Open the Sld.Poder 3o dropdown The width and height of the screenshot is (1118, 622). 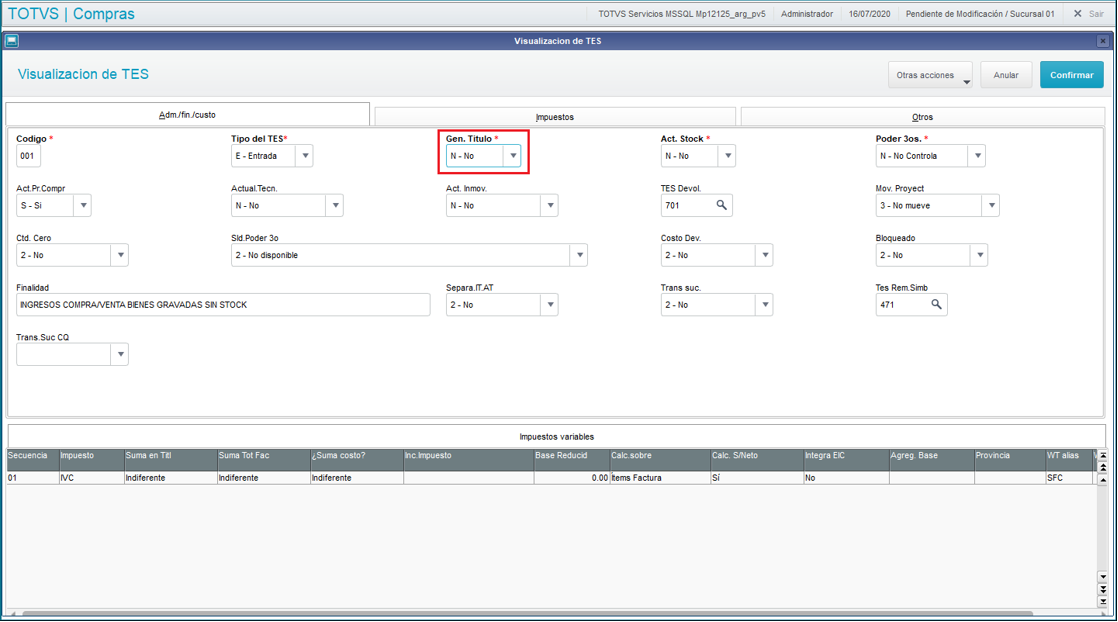580,255
